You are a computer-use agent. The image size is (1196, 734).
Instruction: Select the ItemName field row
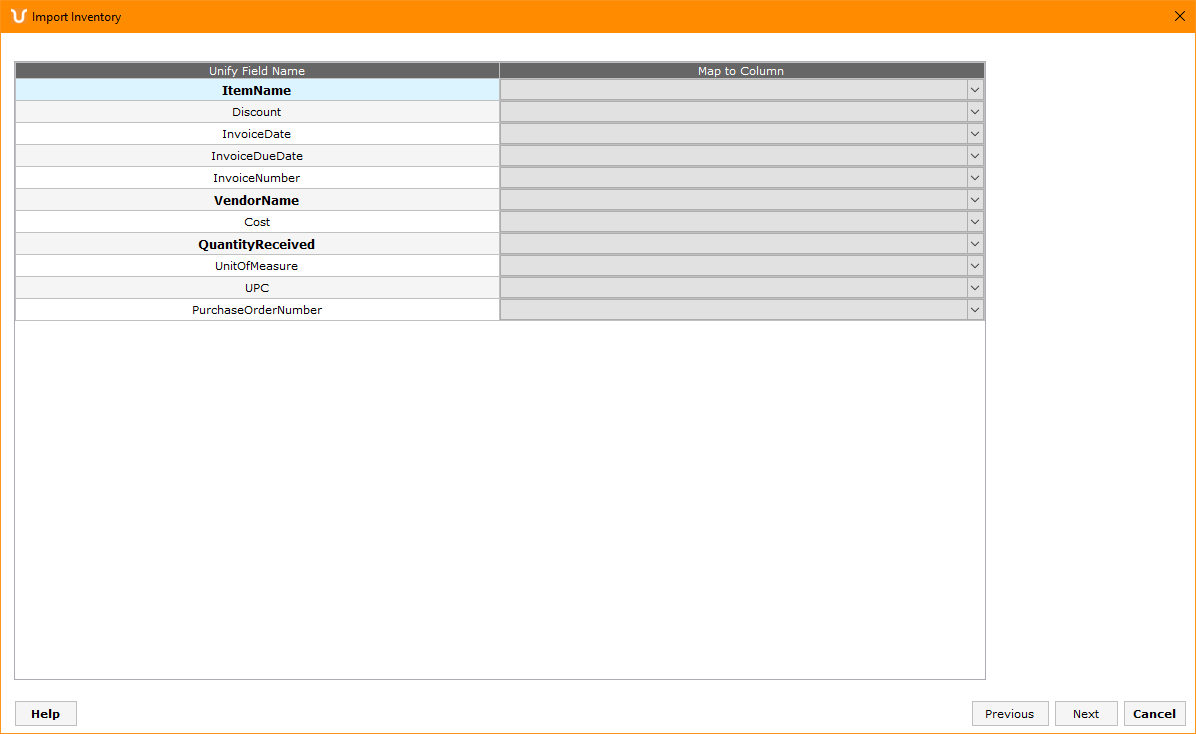coord(257,91)
